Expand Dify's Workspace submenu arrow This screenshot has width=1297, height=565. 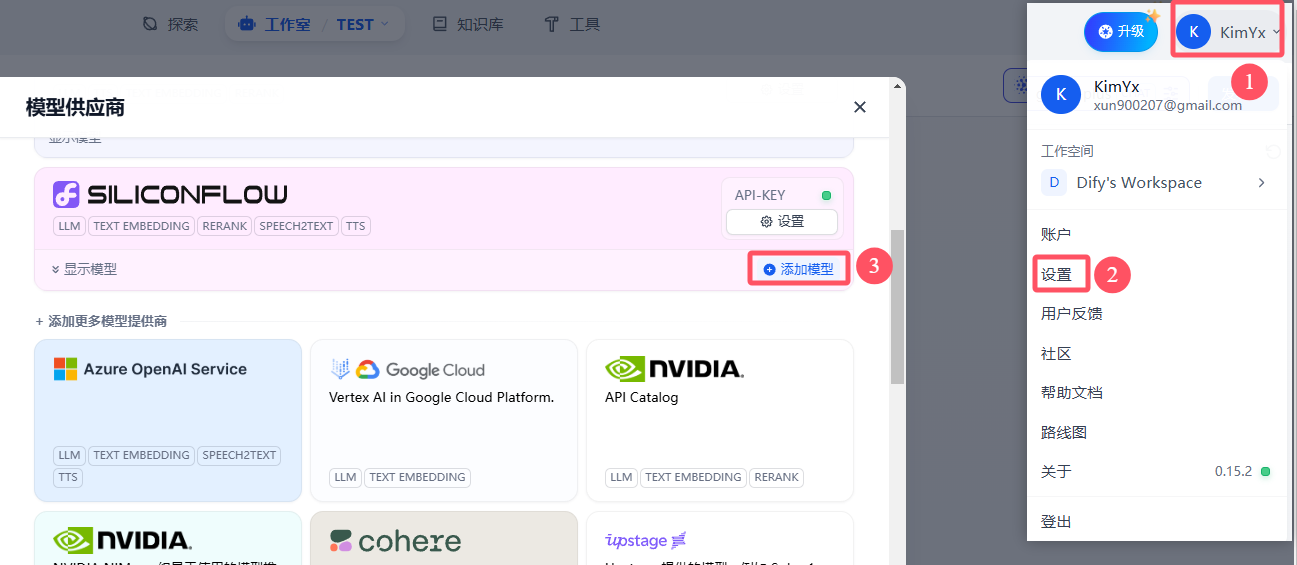1262,183
